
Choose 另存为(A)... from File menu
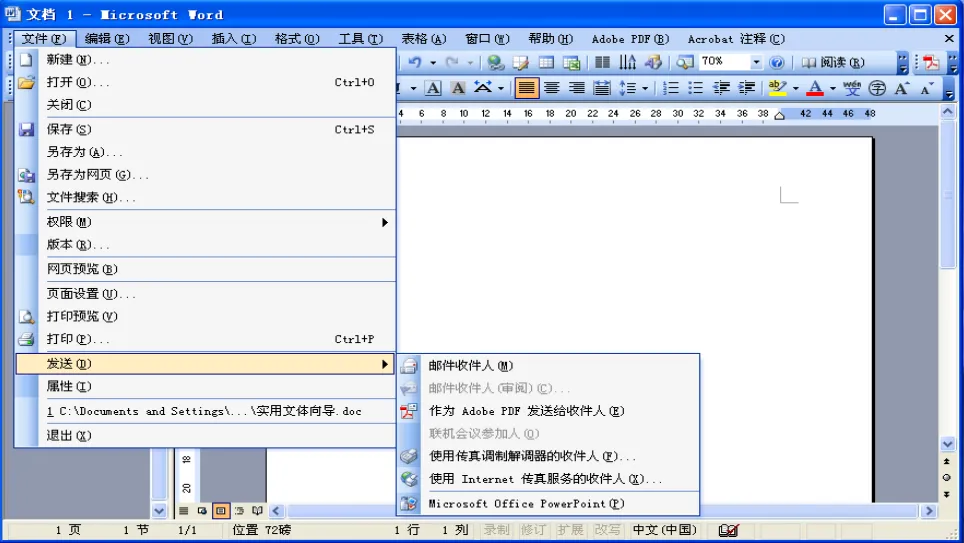click(x=205, y=152)
